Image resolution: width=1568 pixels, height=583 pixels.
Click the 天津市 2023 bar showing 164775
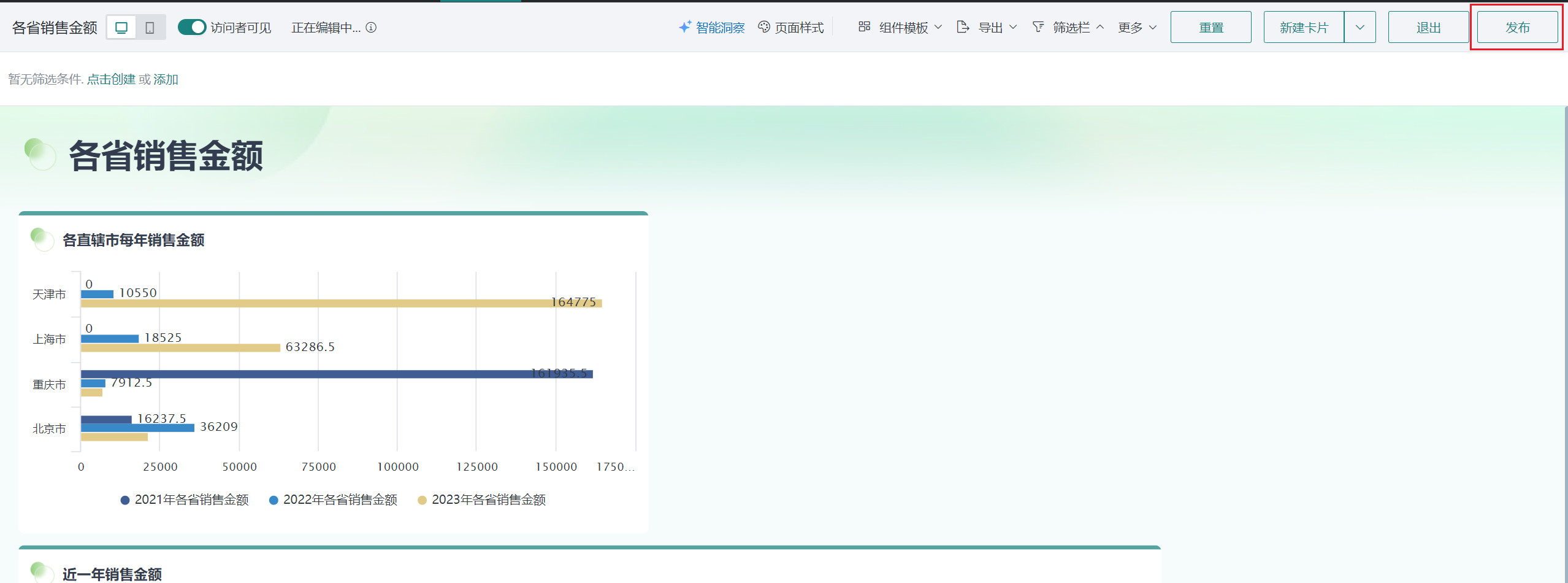click(341, 303)
